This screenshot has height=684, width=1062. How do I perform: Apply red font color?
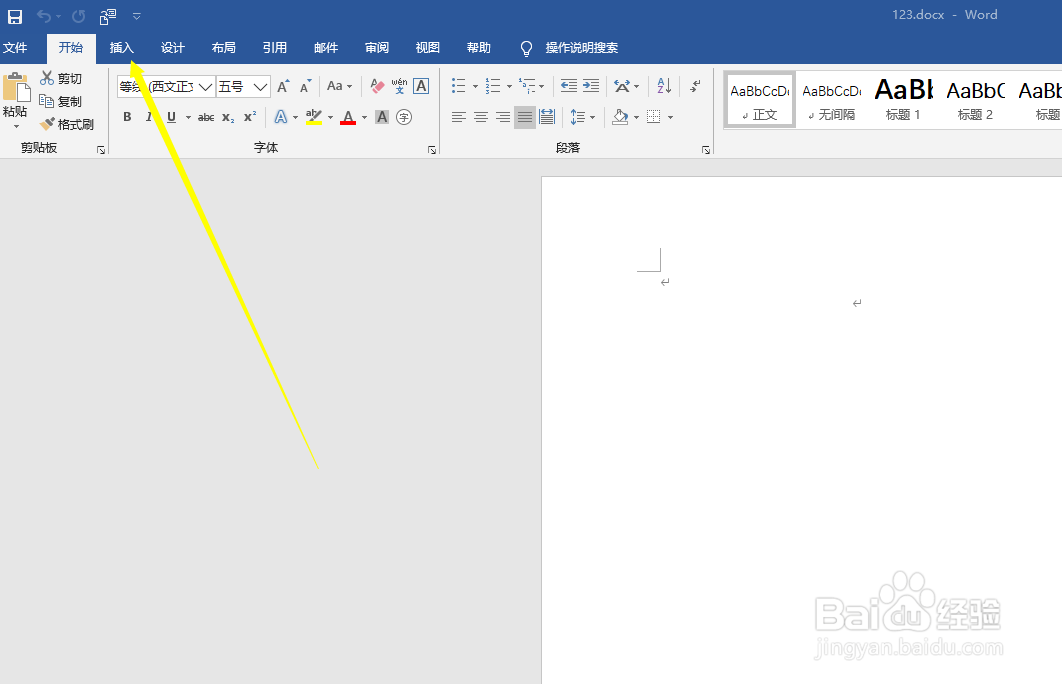coord(348,117)
